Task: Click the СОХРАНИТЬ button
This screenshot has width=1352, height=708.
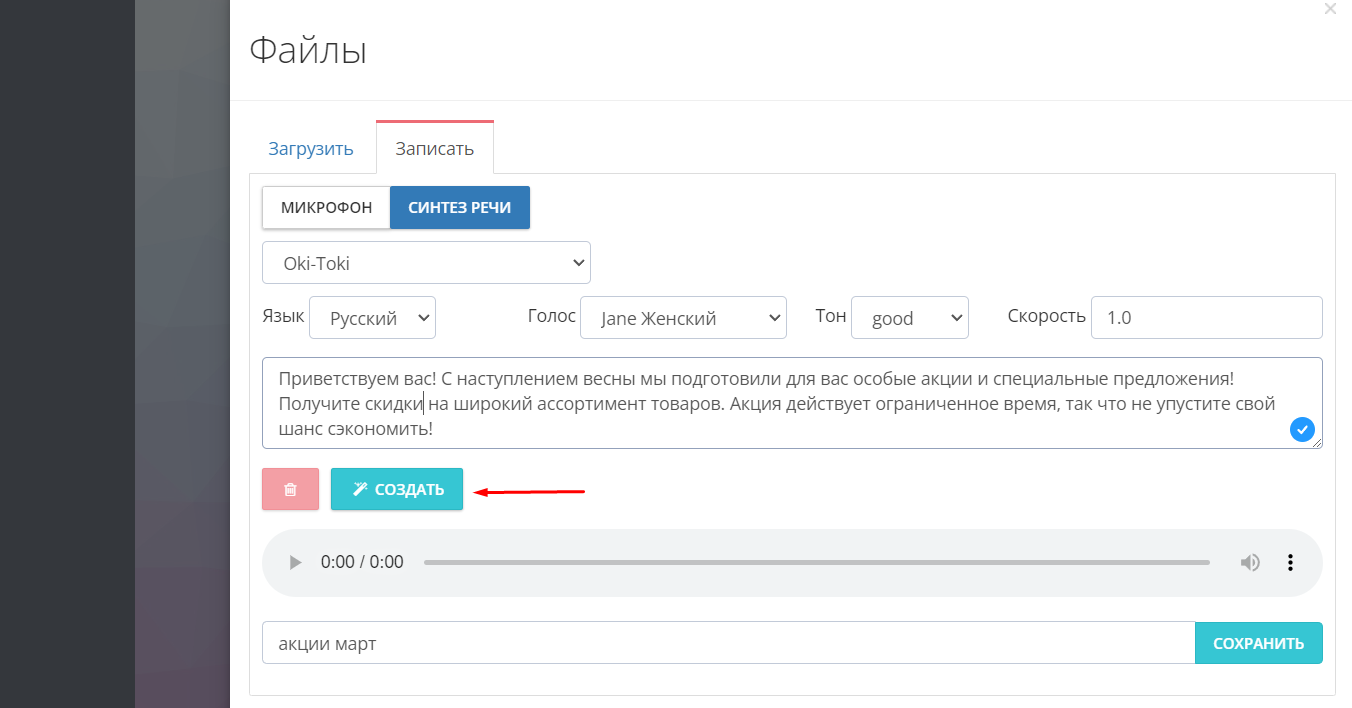Action: click(1258, 643)
